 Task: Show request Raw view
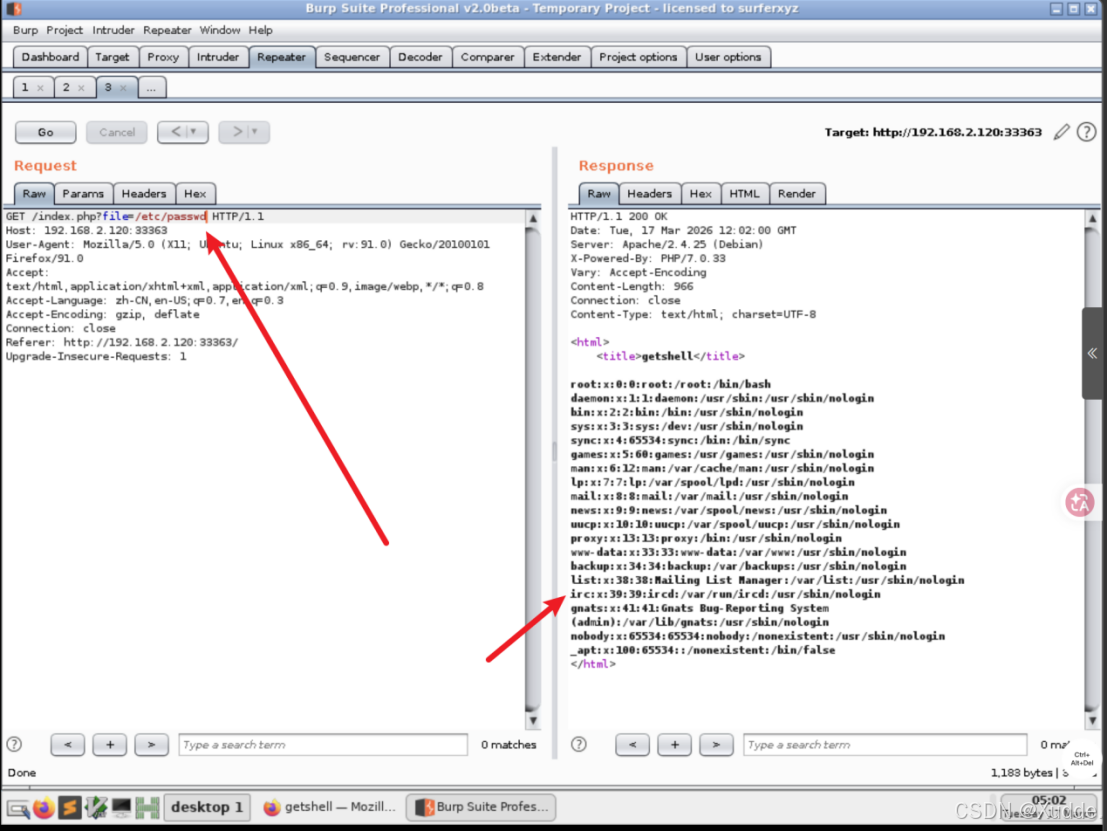34,194
